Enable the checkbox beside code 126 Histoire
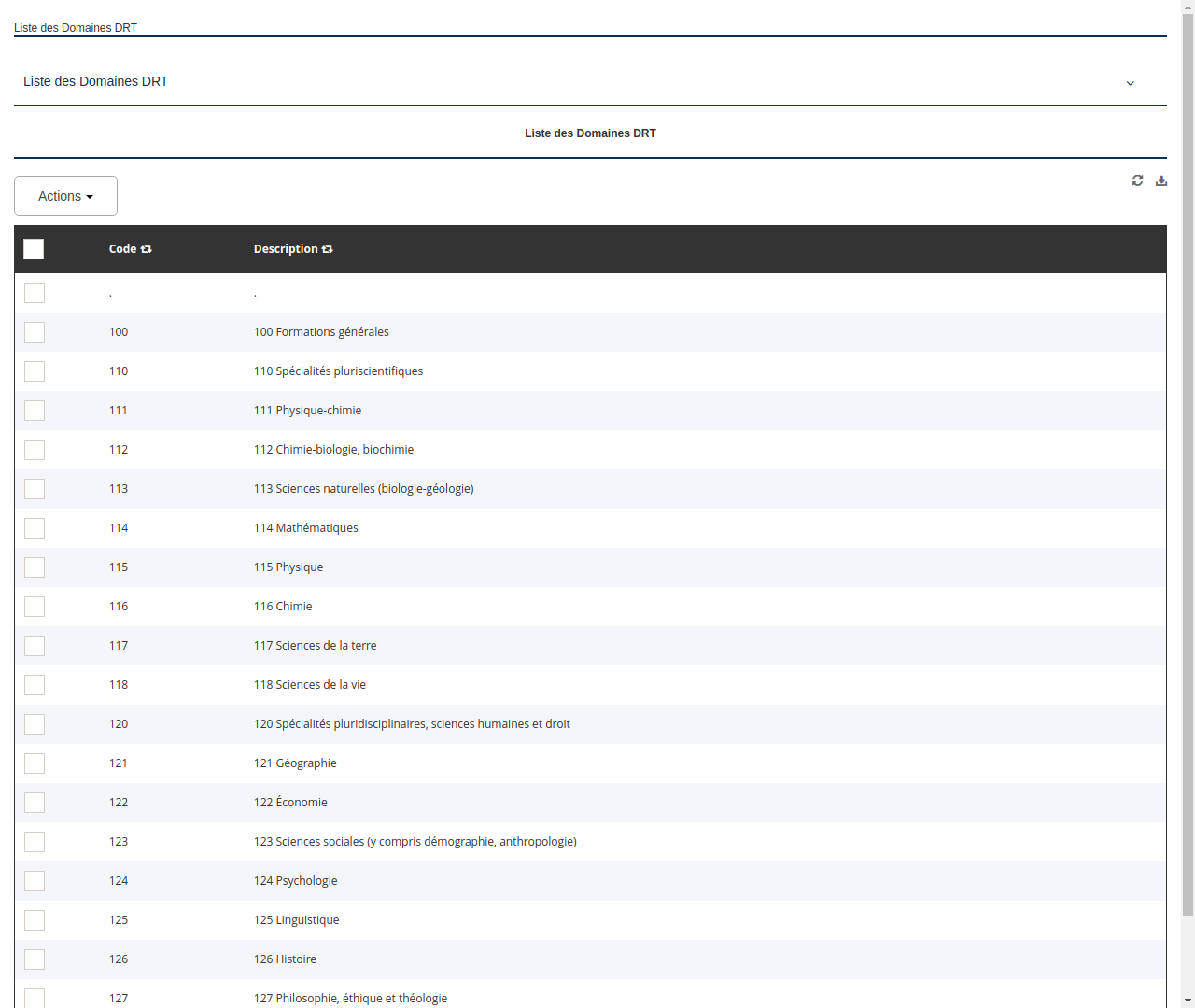 coord(34,959)
